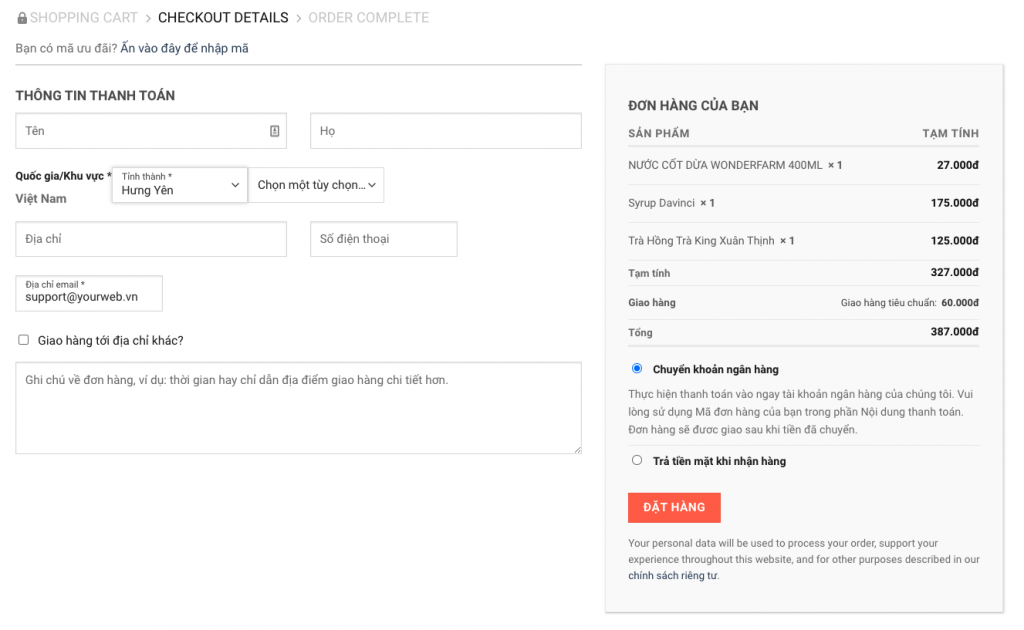Select Chuyển khoản ngân hàng payment option

(637, 369)
